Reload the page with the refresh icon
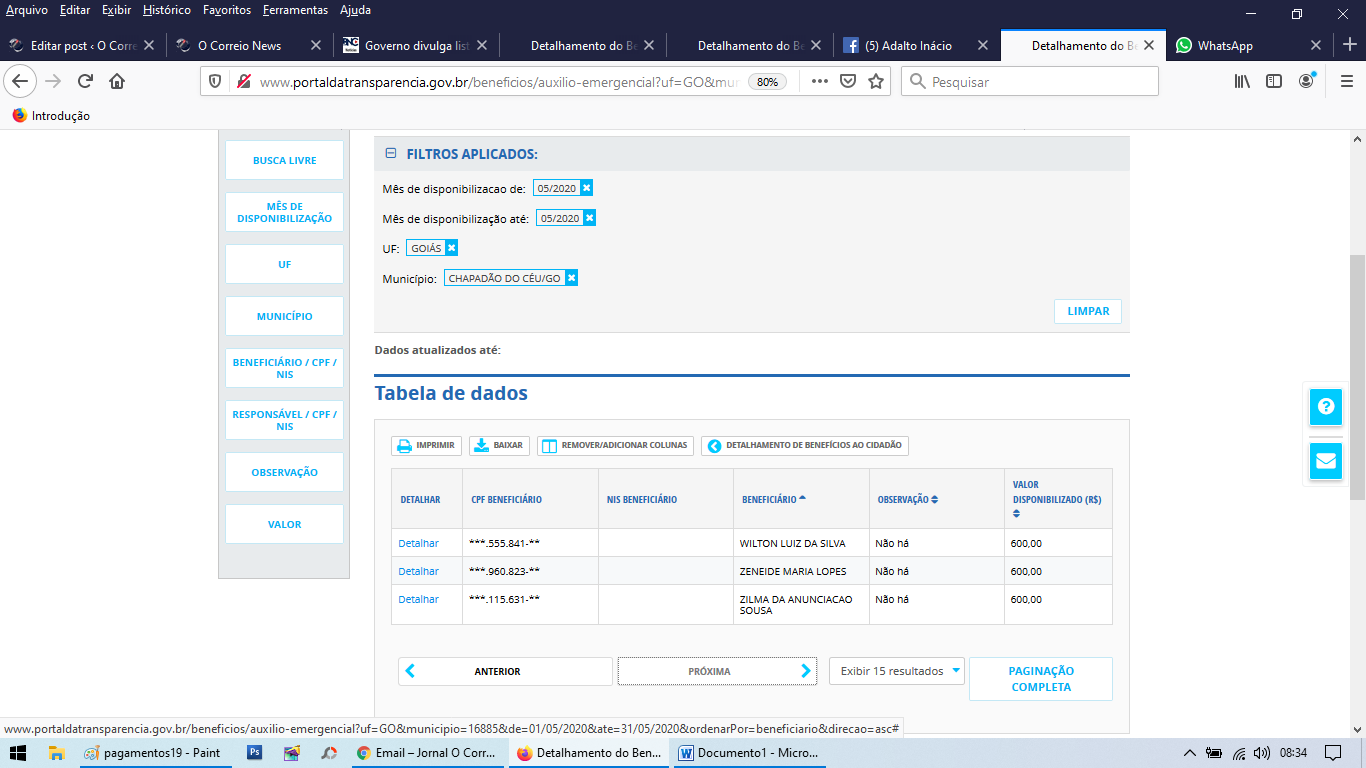This screenshot has height=768, width=1366. pos(86,82)
